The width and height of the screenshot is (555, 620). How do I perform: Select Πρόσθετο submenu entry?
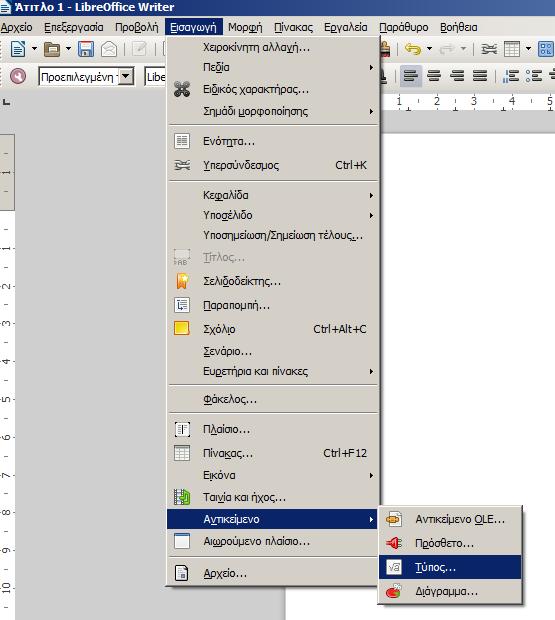tap(450, 543)
